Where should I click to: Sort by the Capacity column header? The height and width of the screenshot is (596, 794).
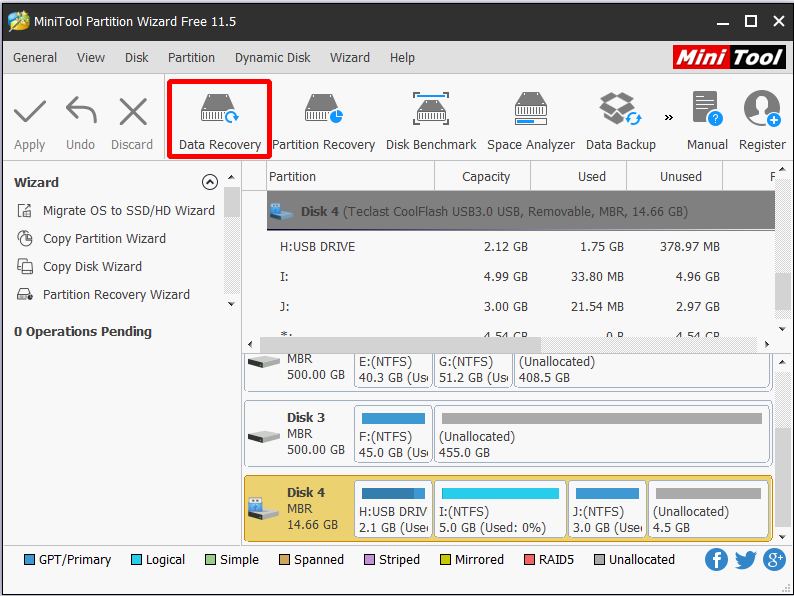(483, 176)
